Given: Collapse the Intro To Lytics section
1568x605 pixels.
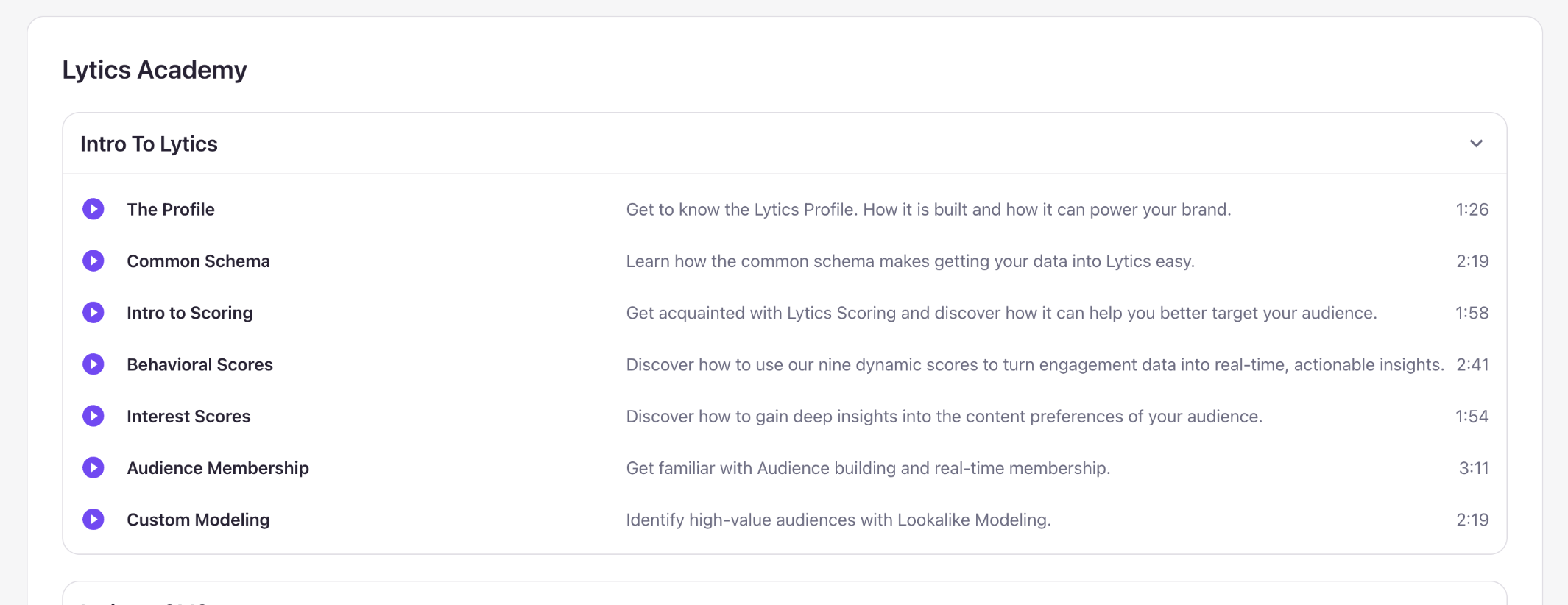Looking at the screenshot, I should pyautogui.click(x=1476, y=144).
